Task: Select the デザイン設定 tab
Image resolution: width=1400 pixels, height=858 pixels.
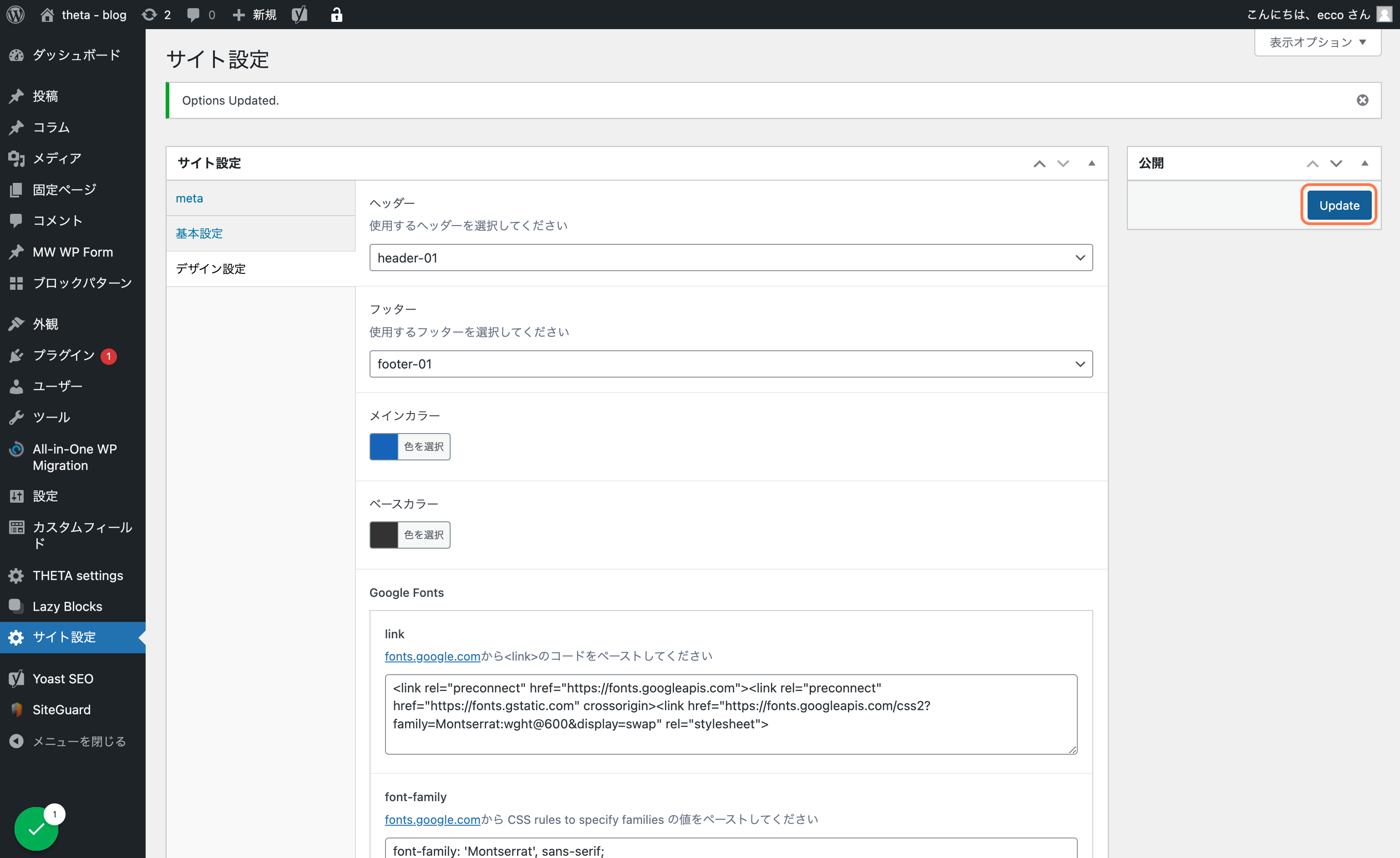Action: coord(261,268)
